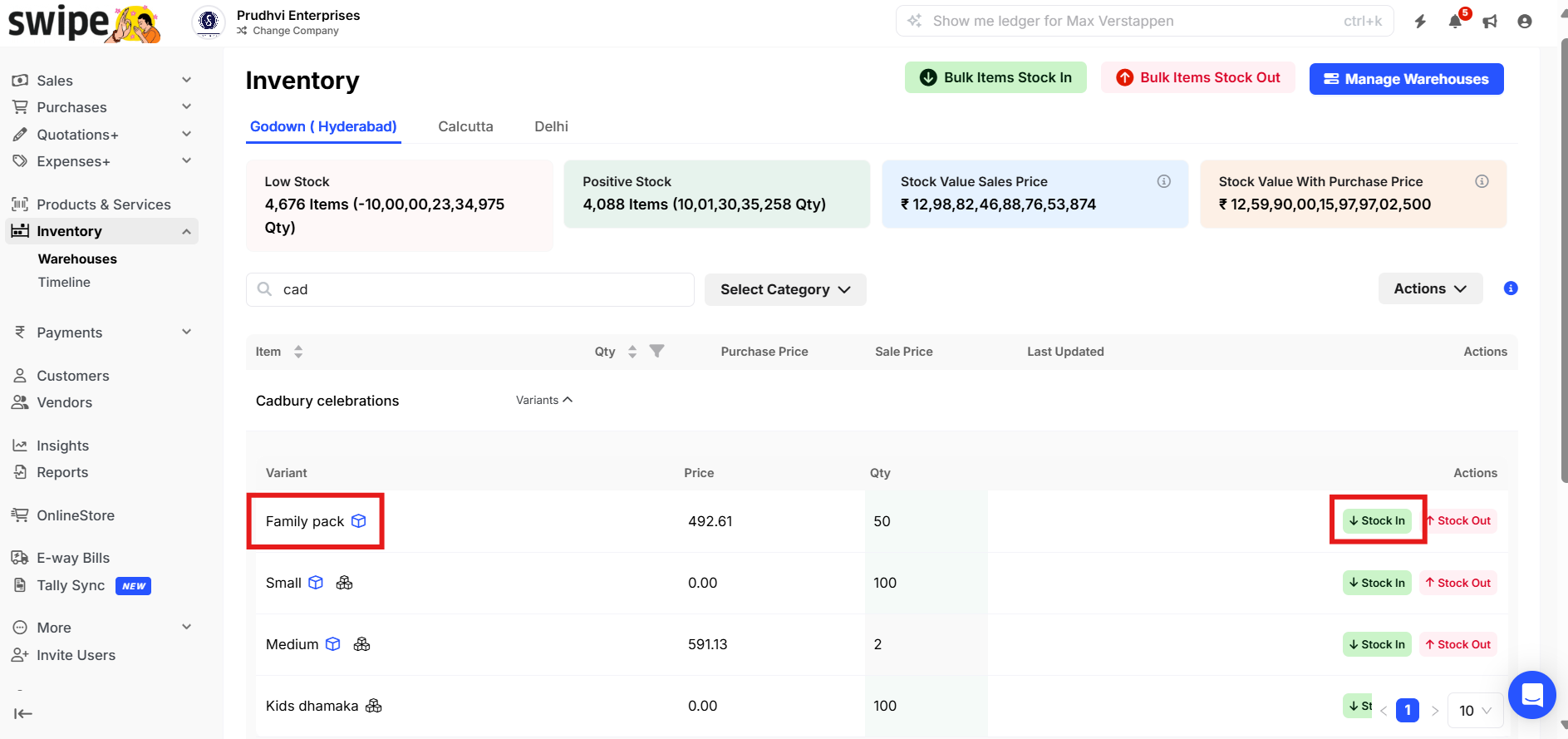
Task: Open the user profile icon
Action: [1525, 22]
